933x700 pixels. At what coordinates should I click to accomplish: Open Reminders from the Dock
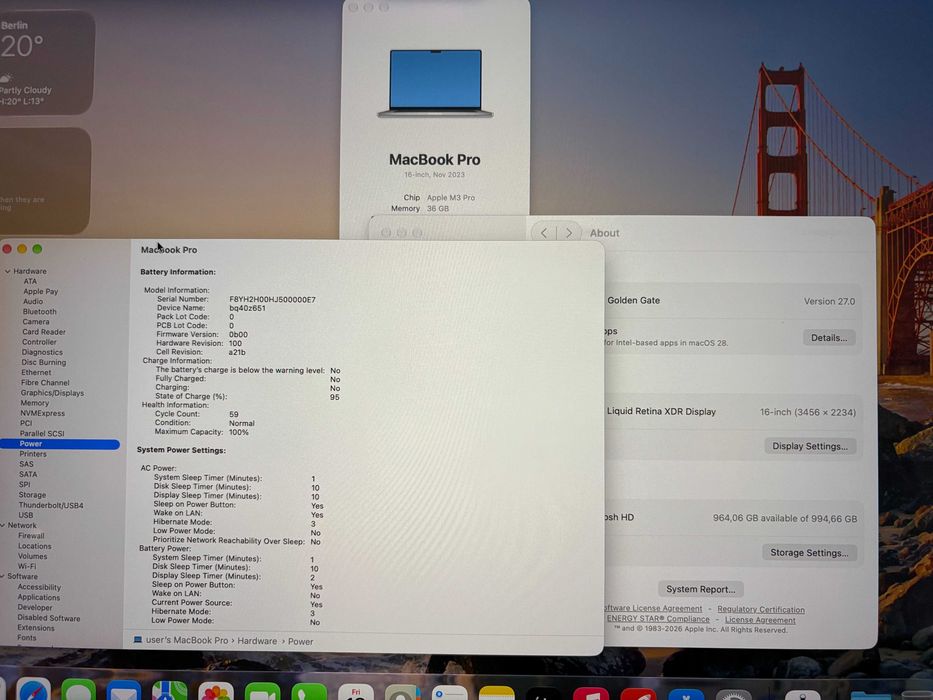pos(450,693)
